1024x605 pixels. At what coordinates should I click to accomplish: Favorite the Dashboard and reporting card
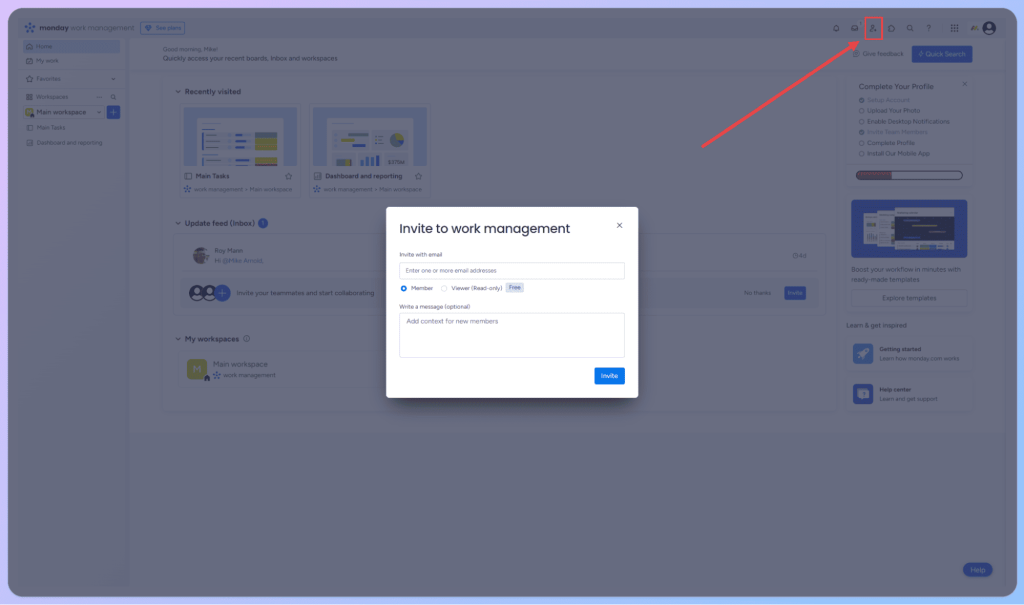[x=419, y=176]
